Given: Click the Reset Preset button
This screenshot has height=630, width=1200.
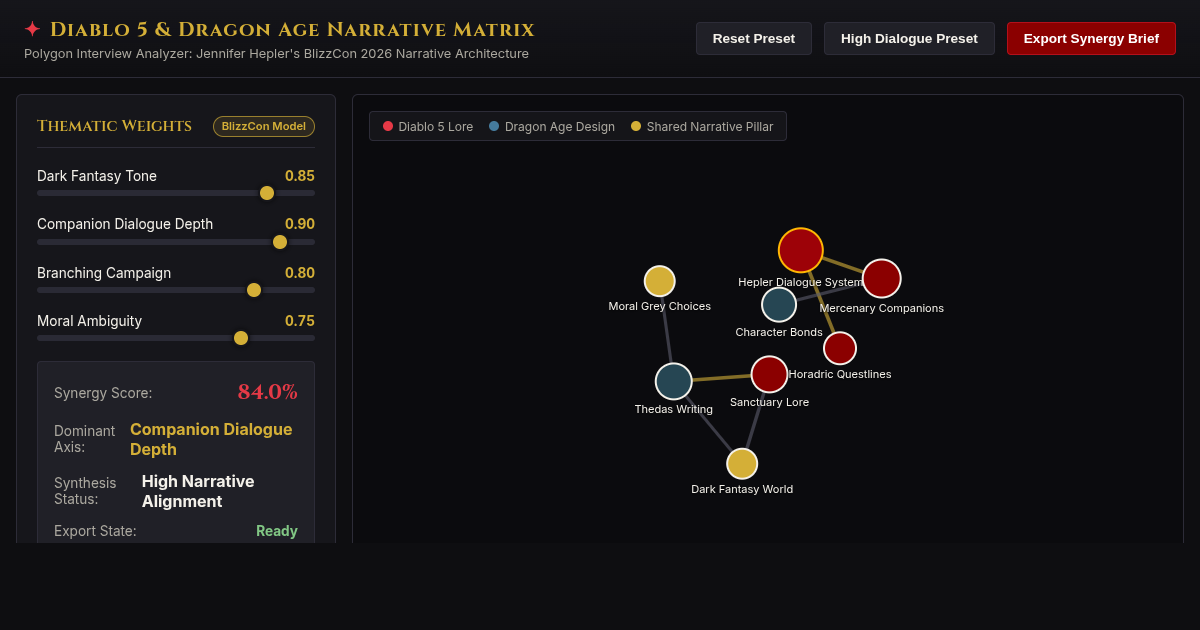Looking at the screenshot, I should [x=754, y=39].
